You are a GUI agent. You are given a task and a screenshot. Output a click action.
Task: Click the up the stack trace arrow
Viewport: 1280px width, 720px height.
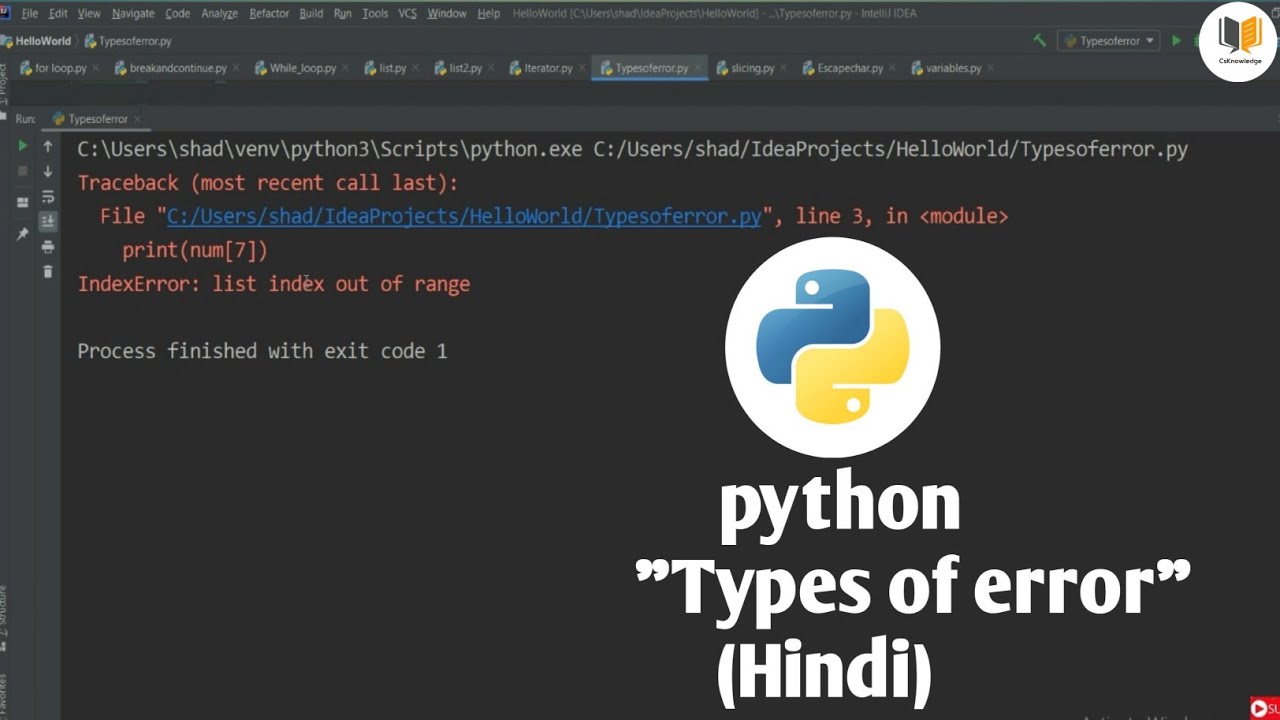[47, 146]
